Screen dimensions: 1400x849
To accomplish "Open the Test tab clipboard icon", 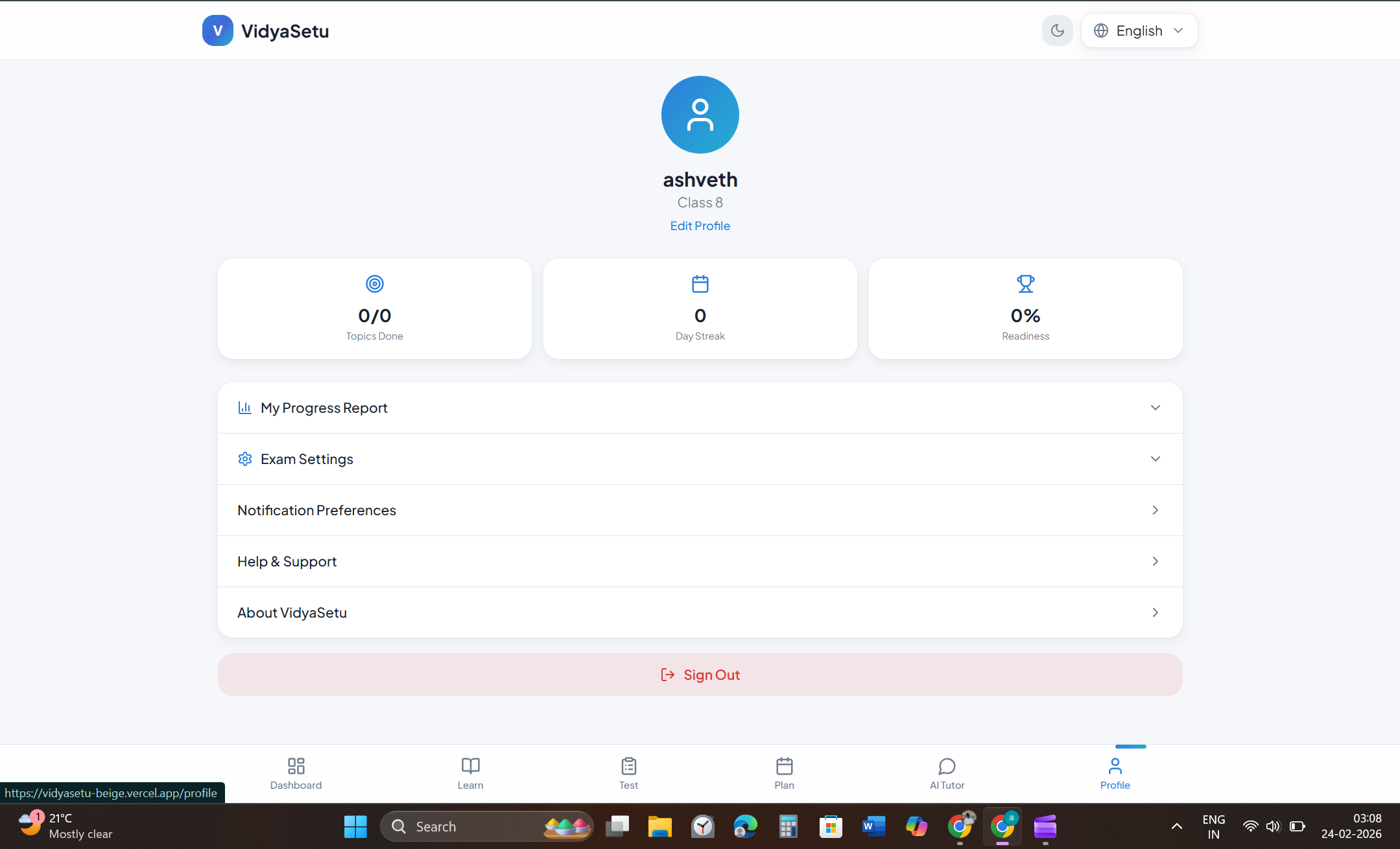I will click(628, 767).
